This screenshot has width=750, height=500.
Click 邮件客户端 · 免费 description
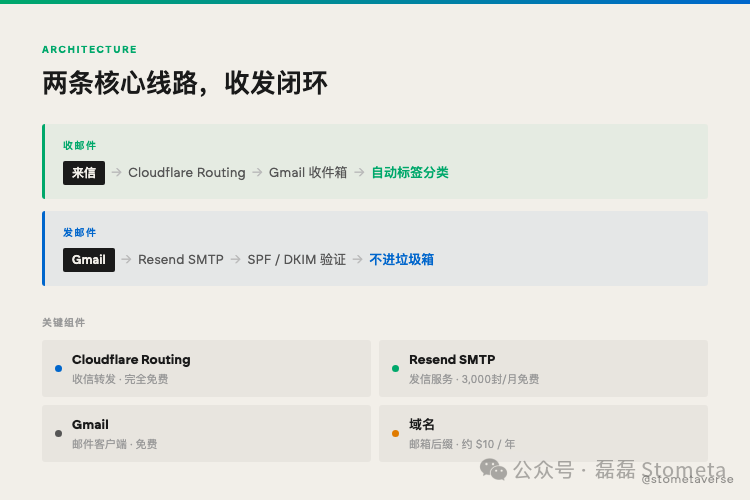(x=115, y=444)
